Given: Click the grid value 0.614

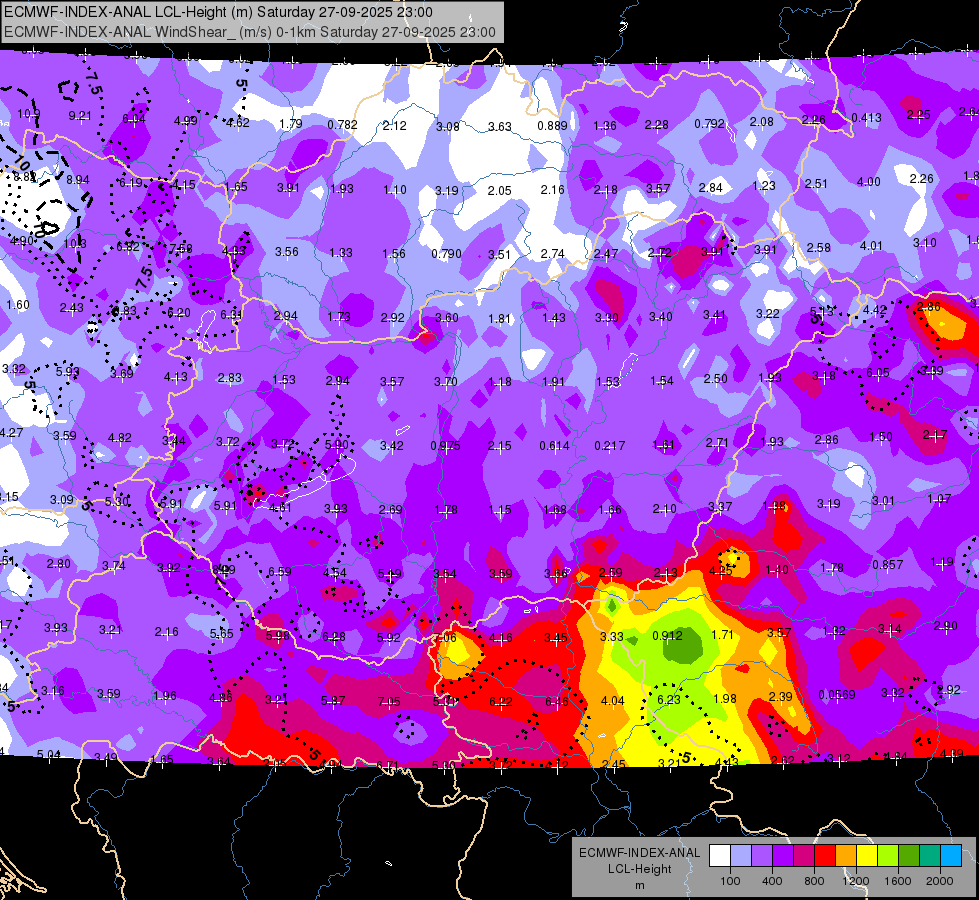Looking at the screenshot, I should 554,445.
